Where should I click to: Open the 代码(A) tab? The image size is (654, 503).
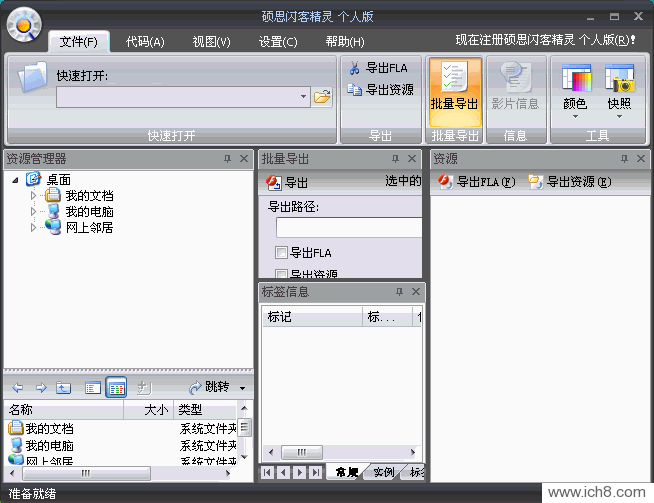coord(145,41)
